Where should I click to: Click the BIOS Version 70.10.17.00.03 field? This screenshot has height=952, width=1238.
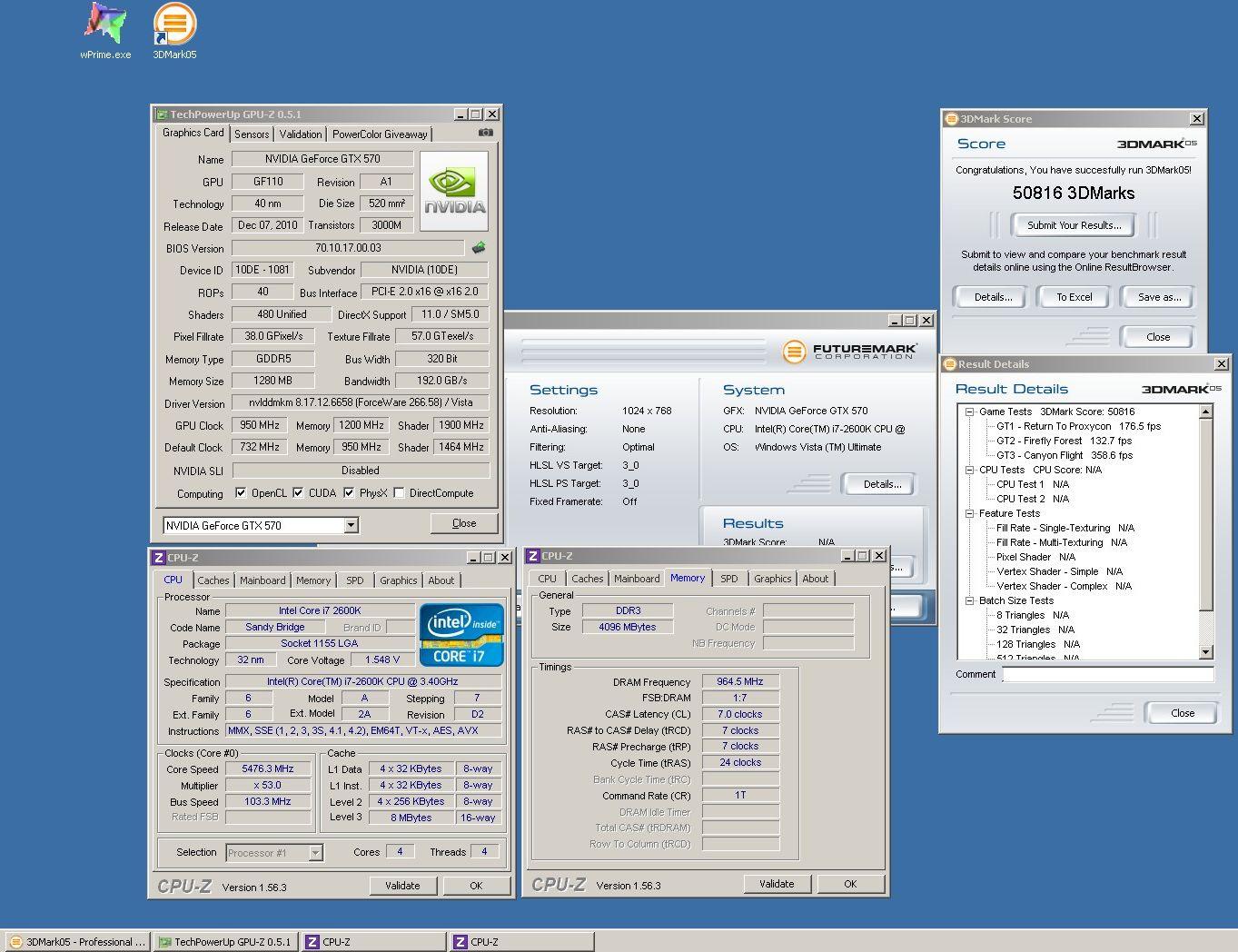click(348, 248)
